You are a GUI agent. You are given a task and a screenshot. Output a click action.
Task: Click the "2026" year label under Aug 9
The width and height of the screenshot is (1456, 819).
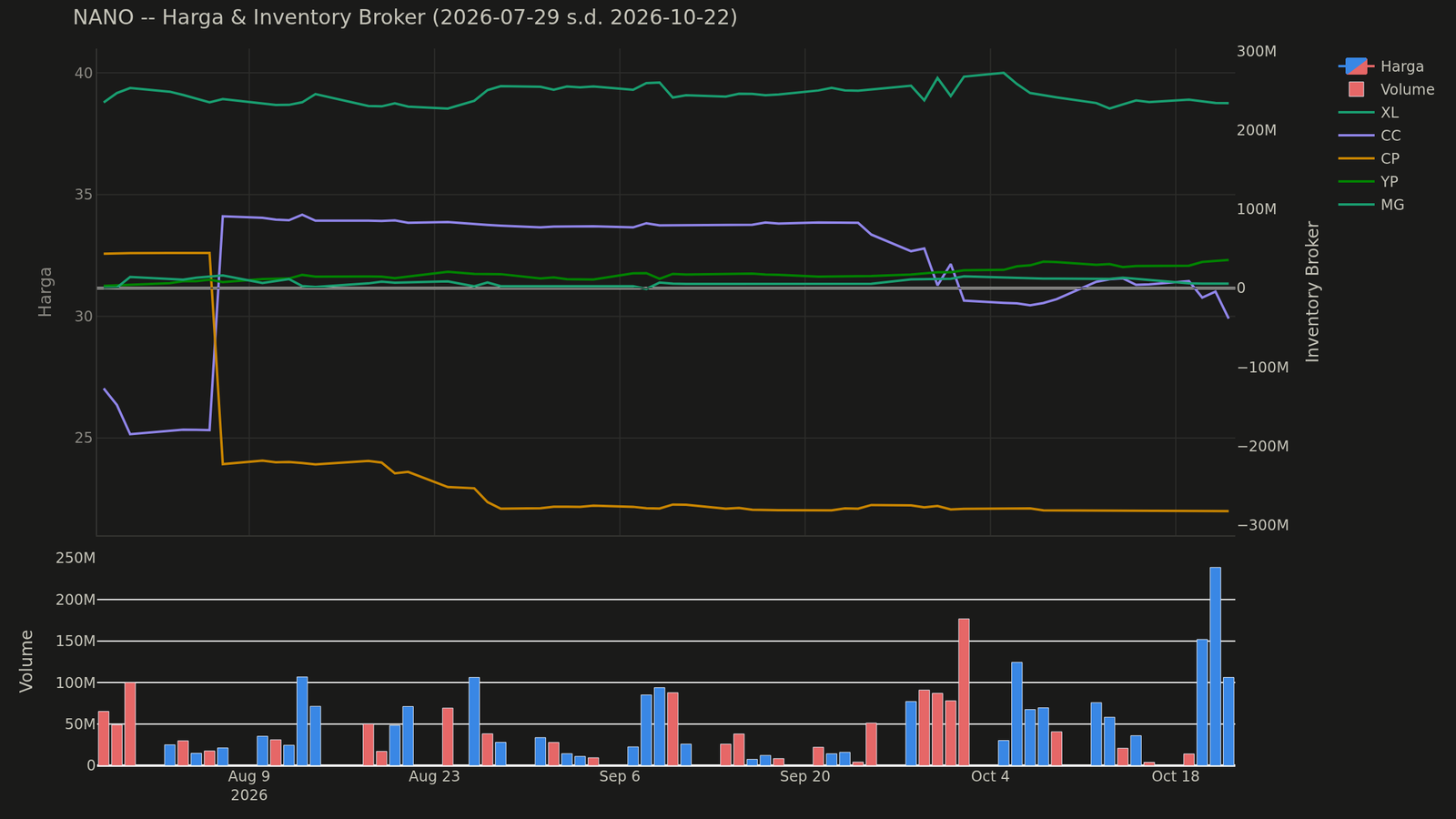(249, 795)
